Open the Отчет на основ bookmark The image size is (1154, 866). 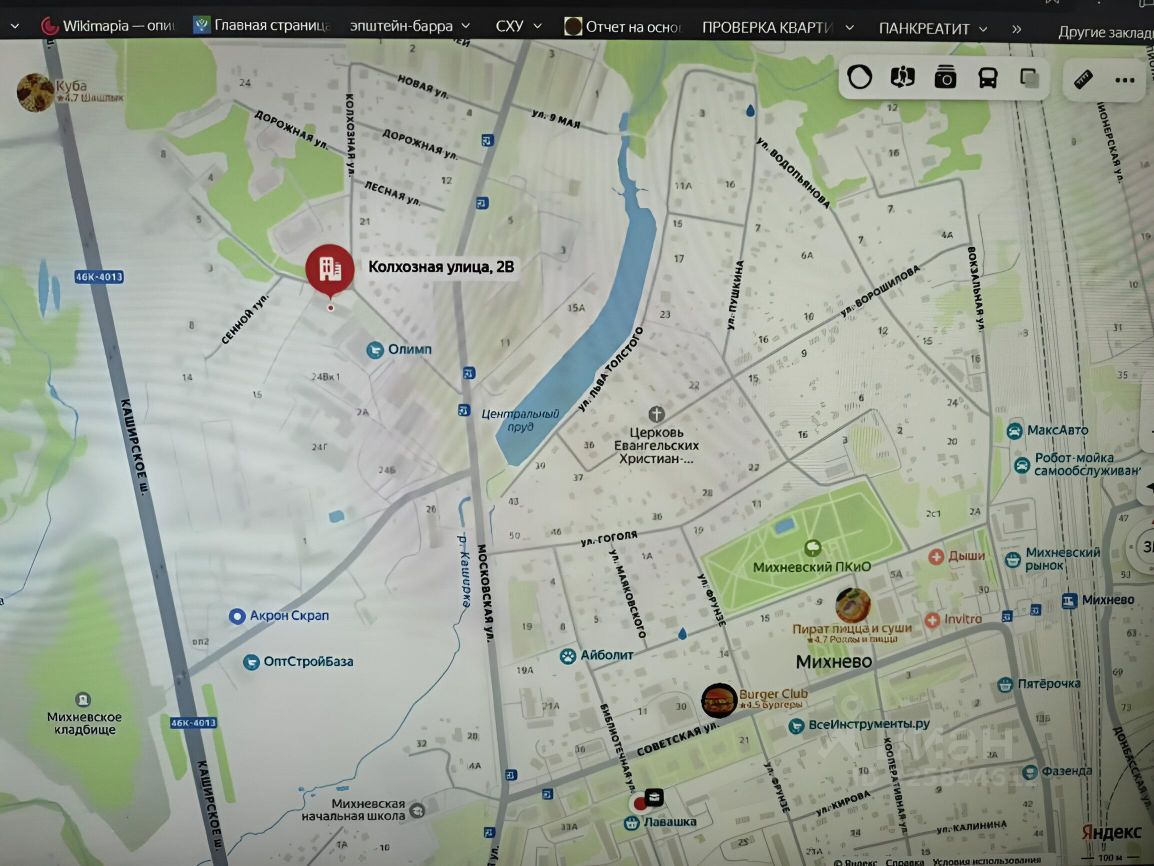(x=623, y=27)
